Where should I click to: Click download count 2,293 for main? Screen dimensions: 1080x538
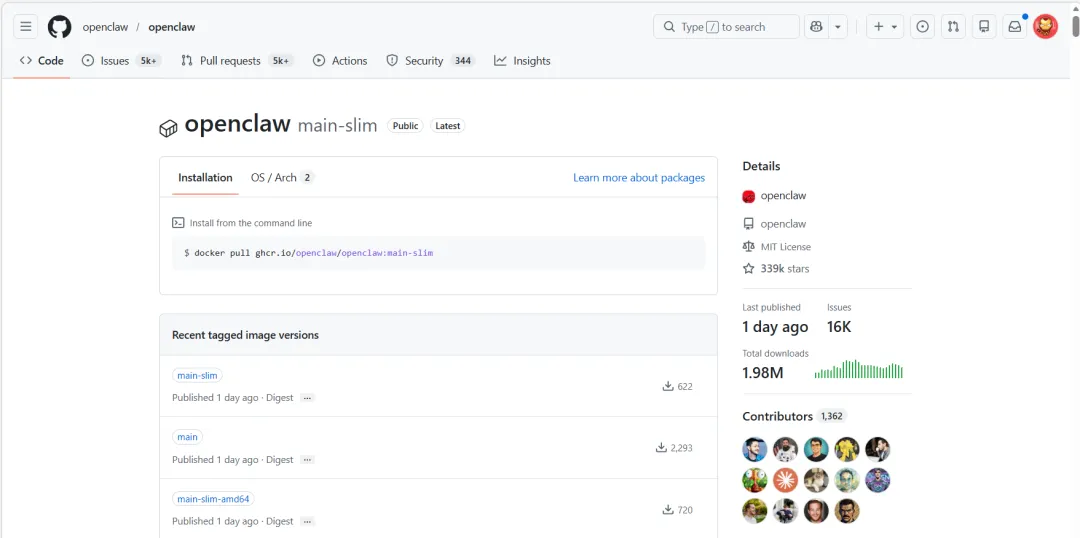674,448
